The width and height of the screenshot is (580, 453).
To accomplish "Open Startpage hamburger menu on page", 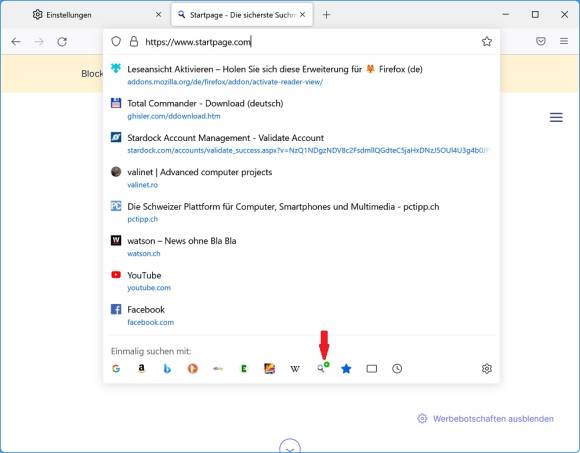I will coord(556,118).
